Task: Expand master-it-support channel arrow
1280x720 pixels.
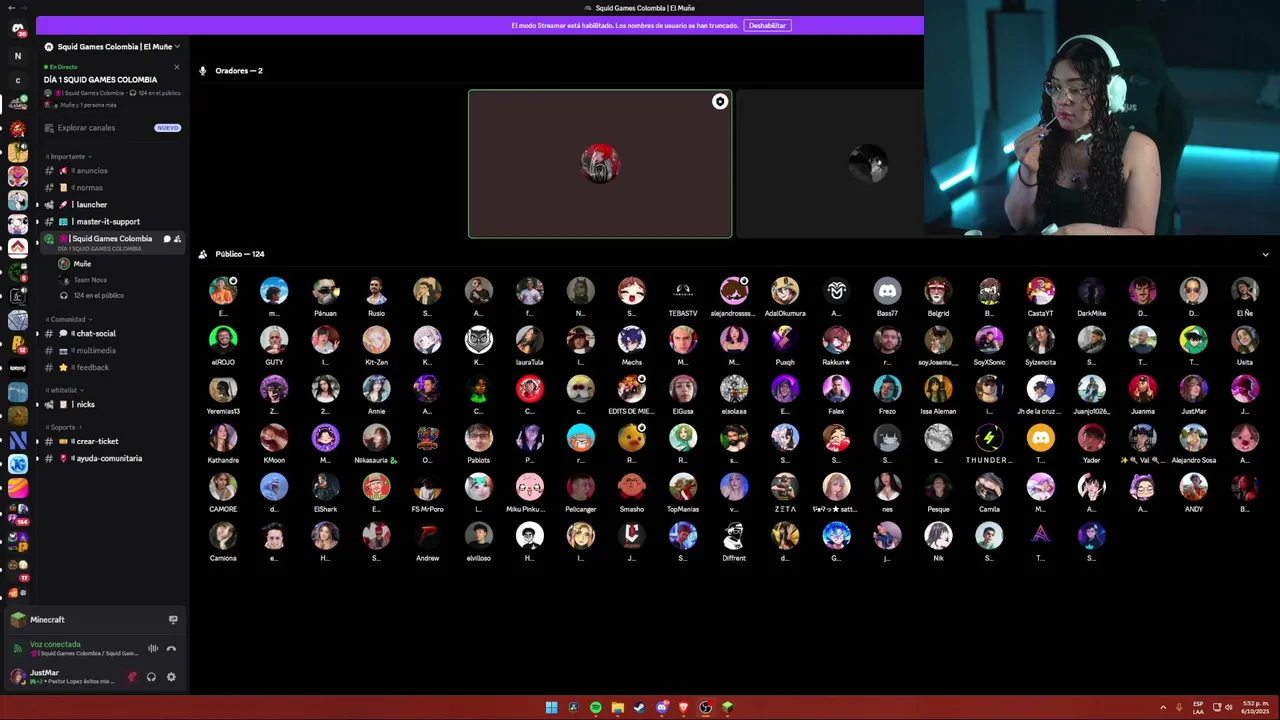Action: [x=37, y=222]
